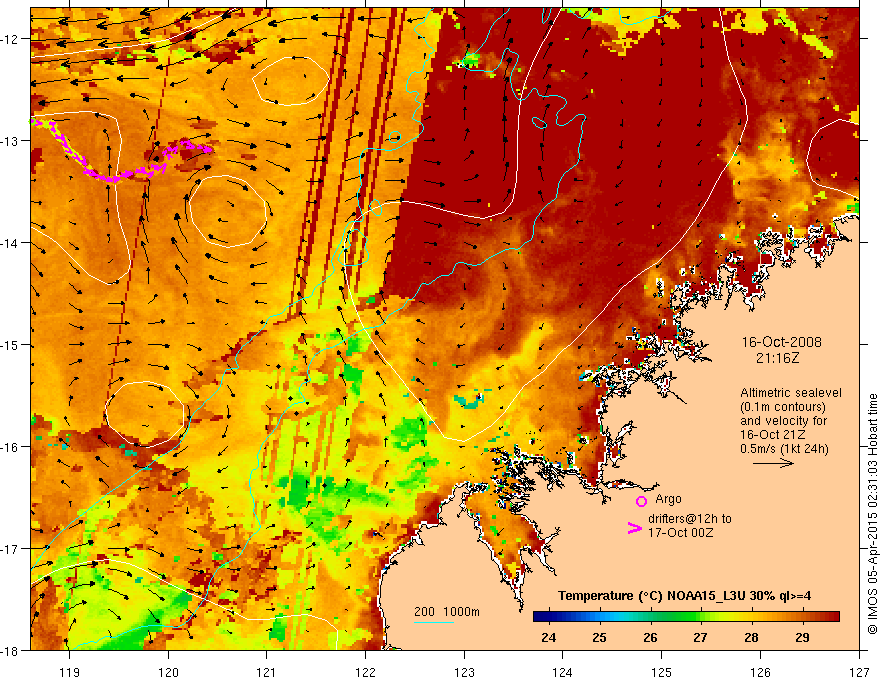Click longitude axis label "125"
Image resolution: width=880 pixels, height=680 pixels.
coord(662,672)
